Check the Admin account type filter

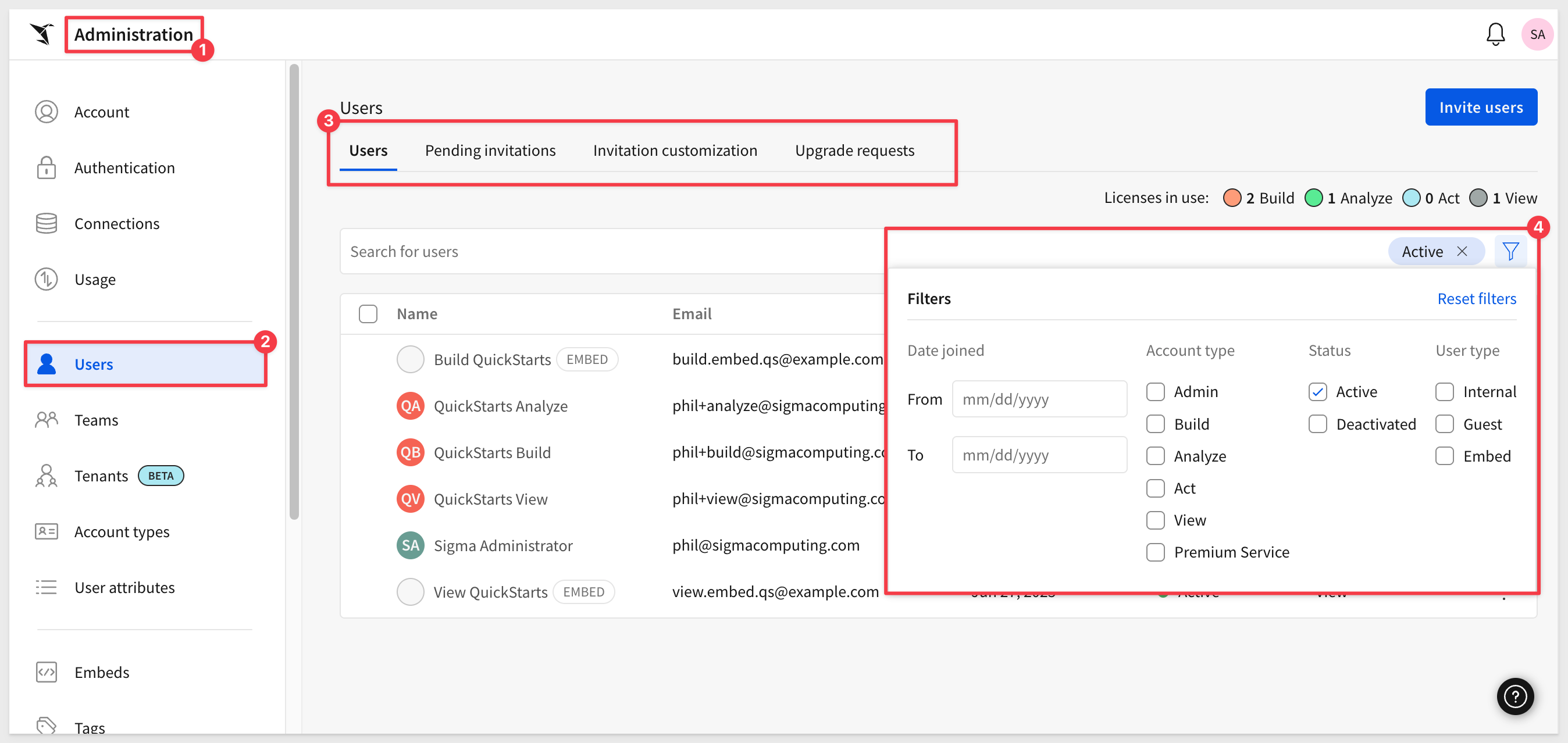pos(1155,391)
